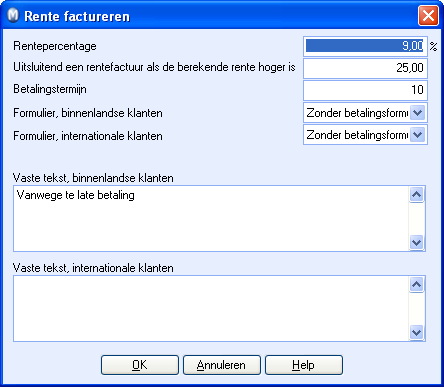Click inside internationale klanten vaste tekst box
444x387 pixels.
(211, 308)
